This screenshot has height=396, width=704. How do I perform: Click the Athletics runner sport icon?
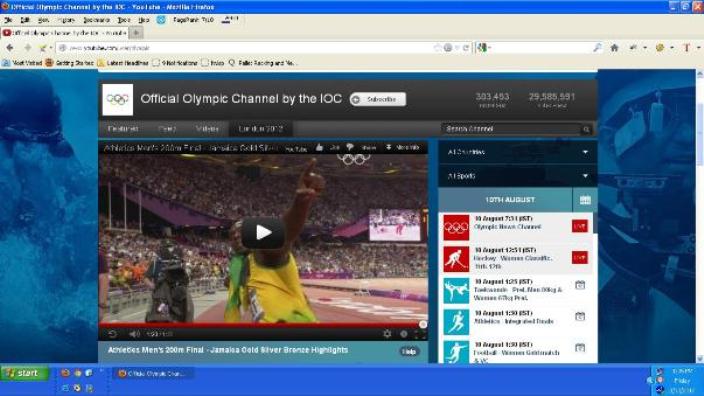(x=456, y=321)
